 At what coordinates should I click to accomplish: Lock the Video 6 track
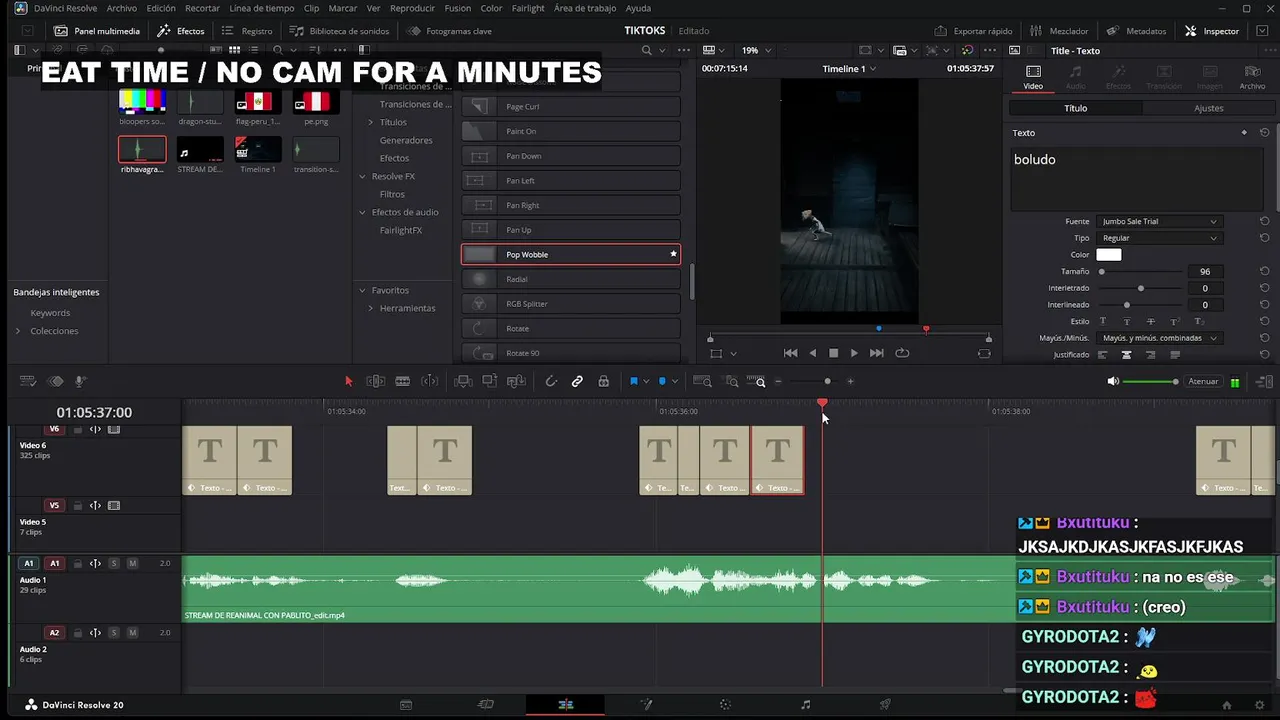pyautogui.click(x=78, y=429)
